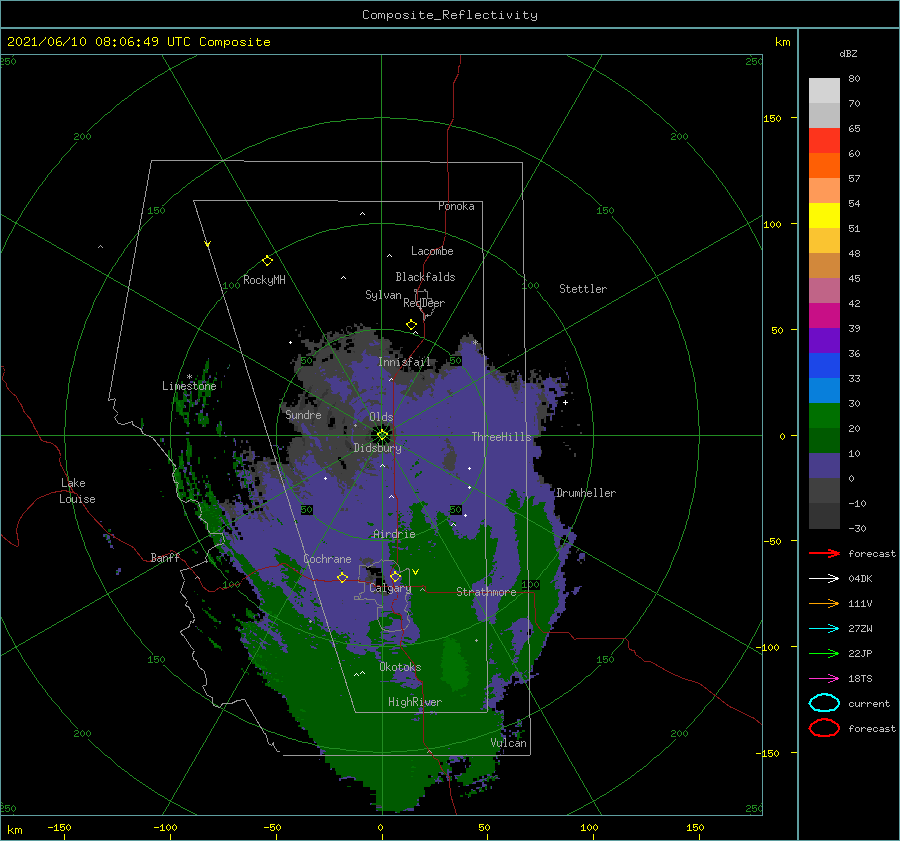
Task: Click the radar site marker beside Olds
Action: [382, 435]
